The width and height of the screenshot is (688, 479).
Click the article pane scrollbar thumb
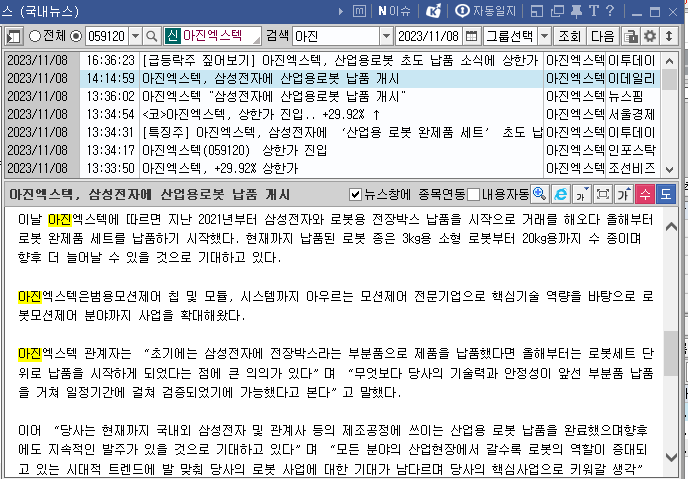[x=671, y=354]
